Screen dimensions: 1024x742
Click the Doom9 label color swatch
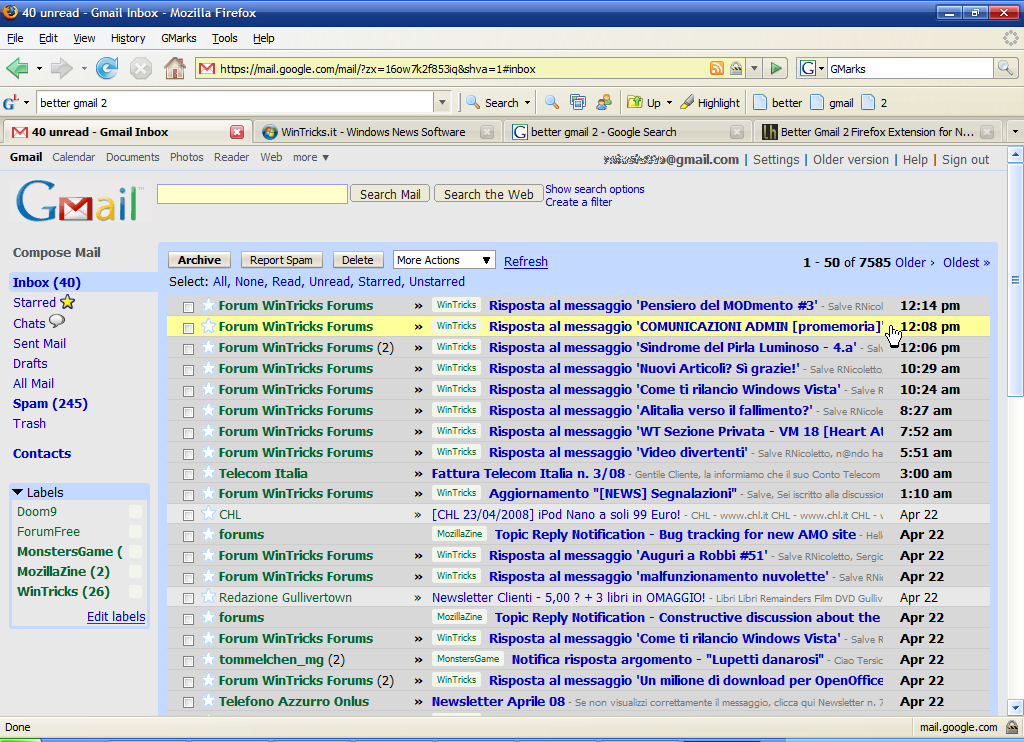click(135, 511)
